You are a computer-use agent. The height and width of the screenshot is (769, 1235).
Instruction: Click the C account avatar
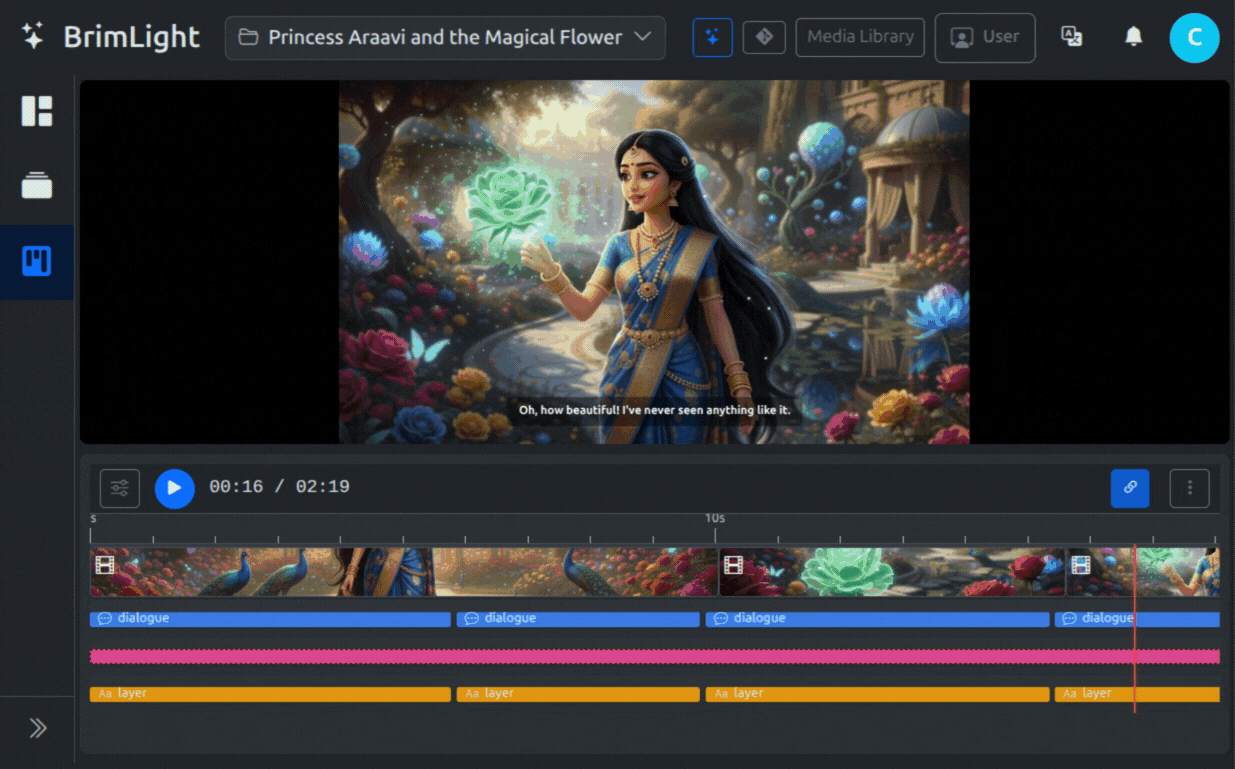point(1194,36)
